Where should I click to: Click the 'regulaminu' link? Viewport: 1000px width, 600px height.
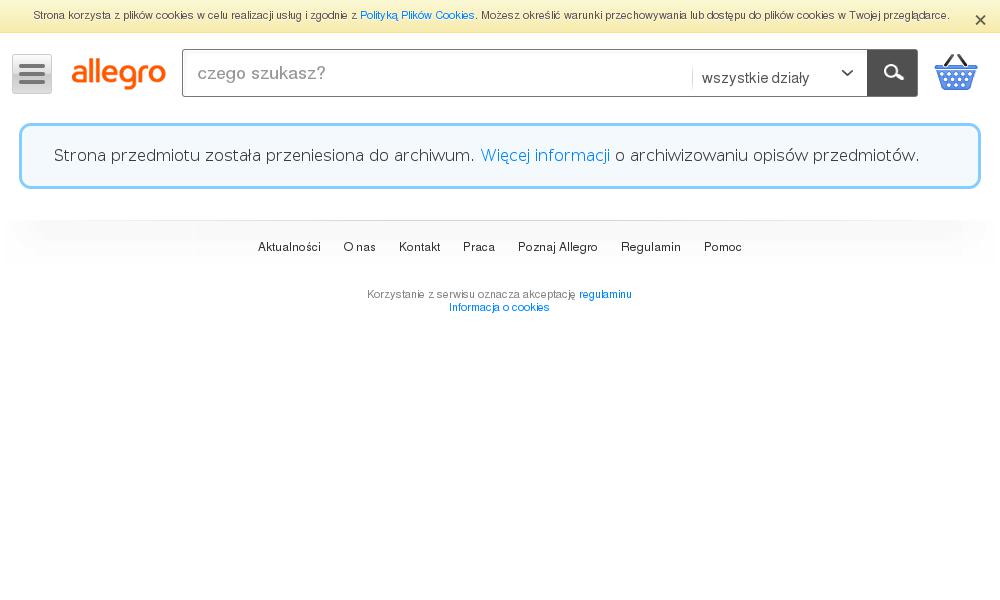pyautogui.click(x=605, y=295)
